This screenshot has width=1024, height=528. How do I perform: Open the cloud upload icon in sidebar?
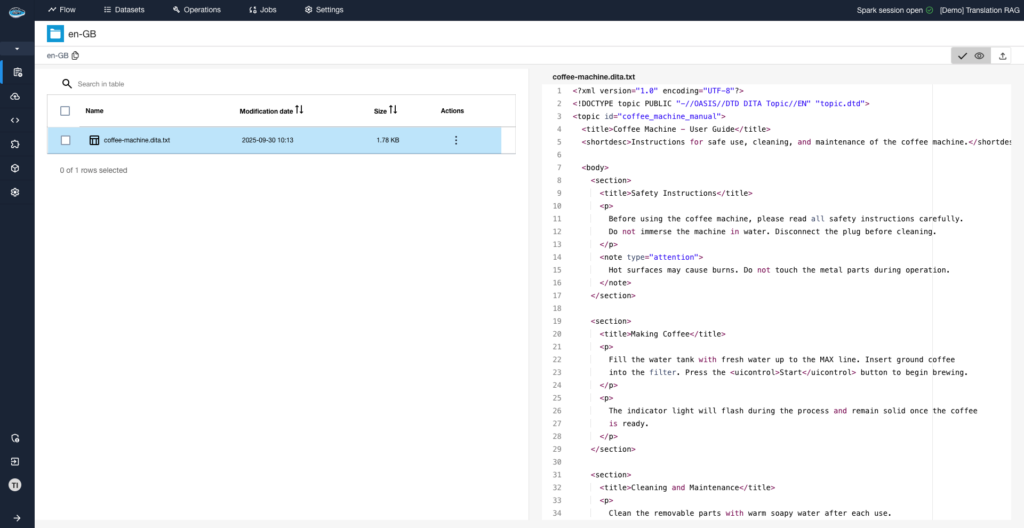click(x=15, y=96)
